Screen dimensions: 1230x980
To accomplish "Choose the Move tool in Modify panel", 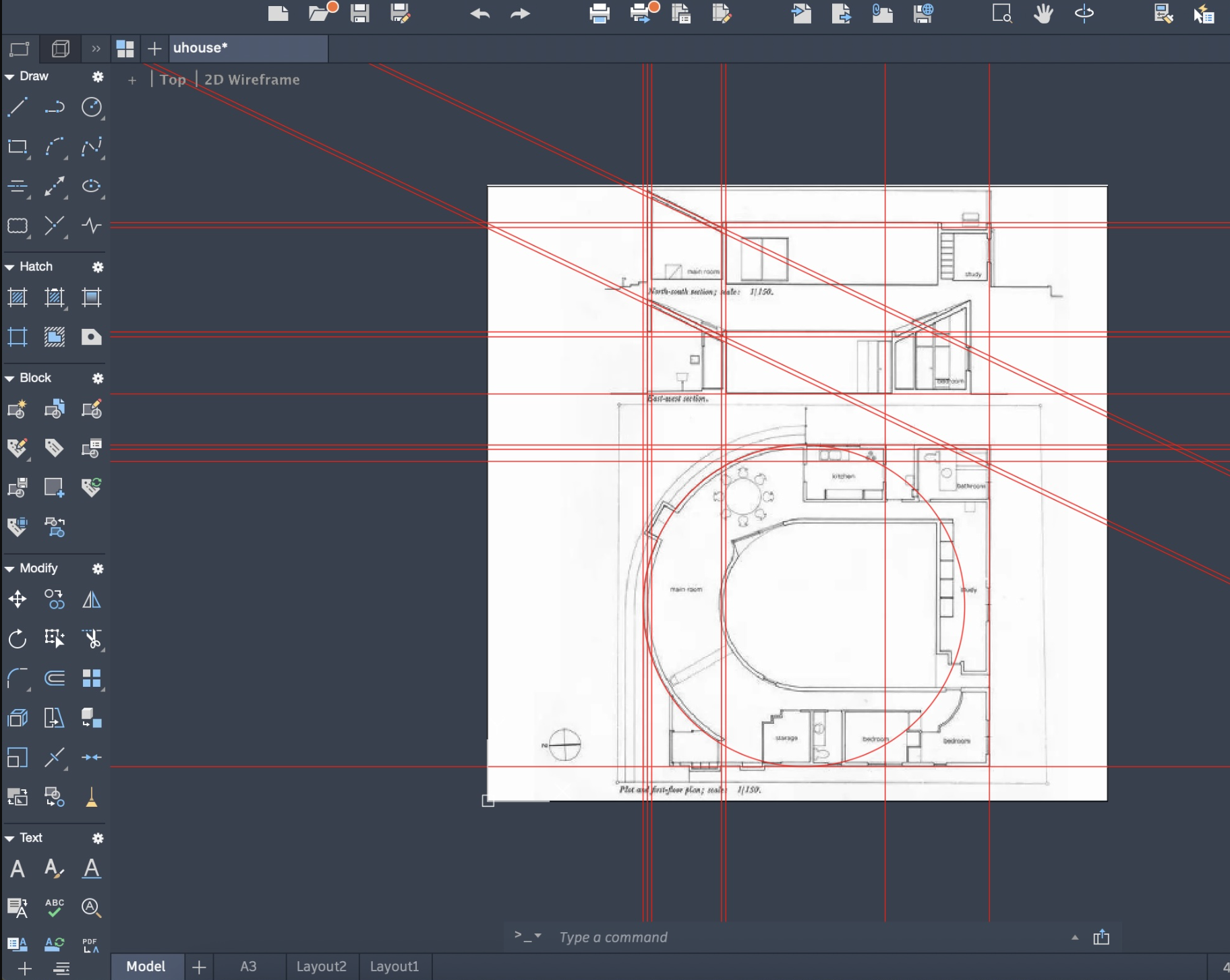I will click(x=18, y=599).
